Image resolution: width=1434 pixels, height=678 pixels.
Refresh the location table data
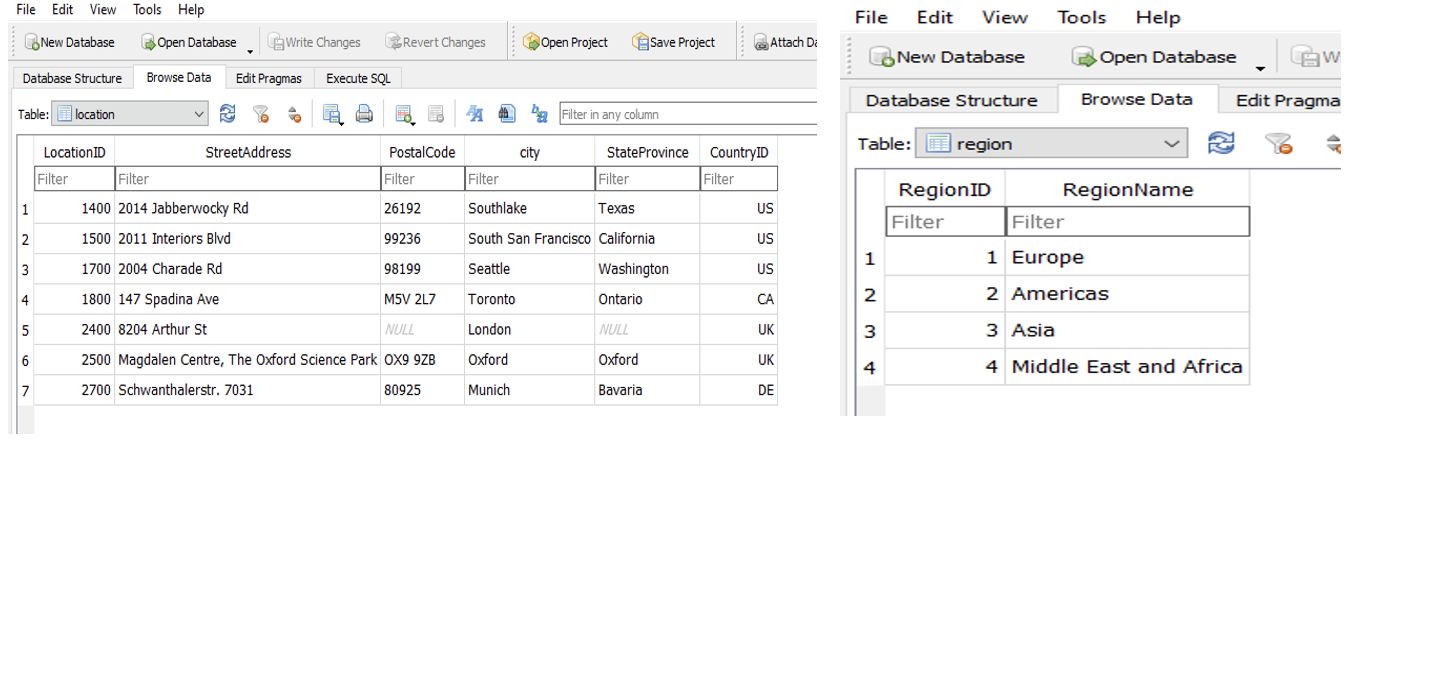click(x=227, y=114)
